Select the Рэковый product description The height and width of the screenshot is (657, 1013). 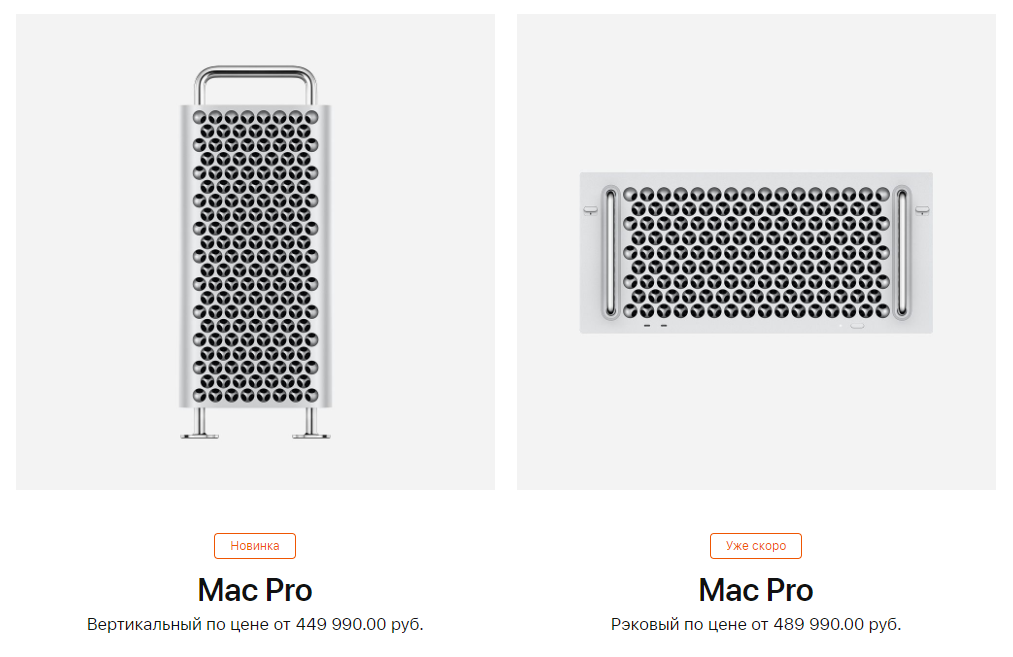point(755,622)
